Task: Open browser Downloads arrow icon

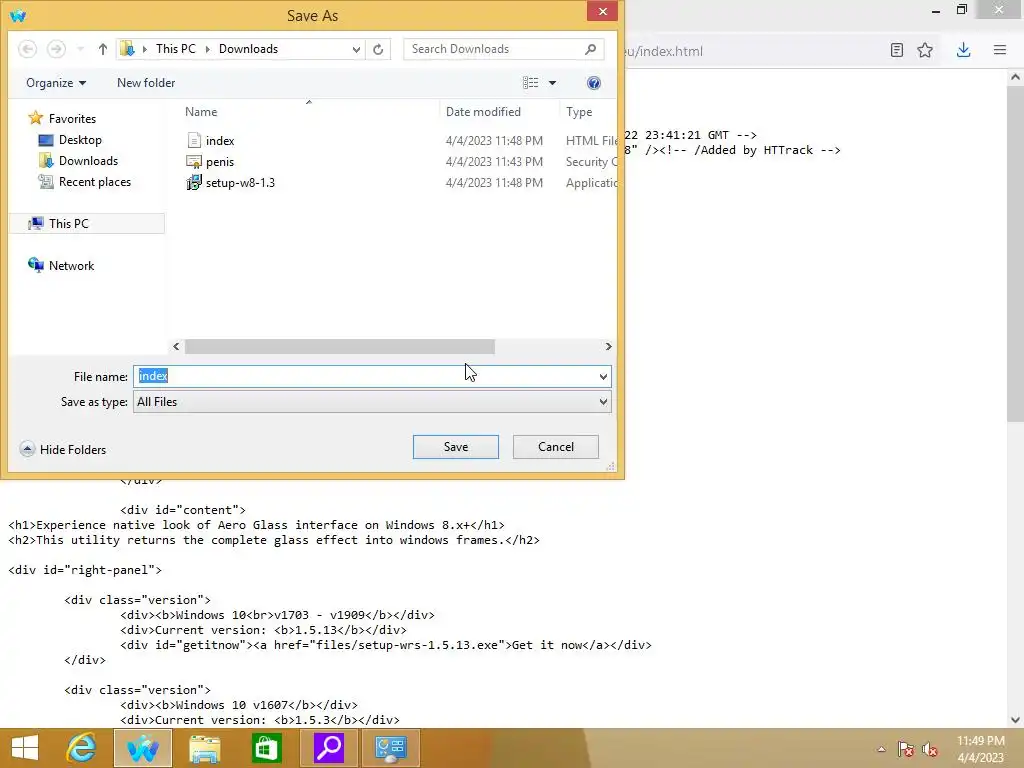Action: [x=963, y=50]
